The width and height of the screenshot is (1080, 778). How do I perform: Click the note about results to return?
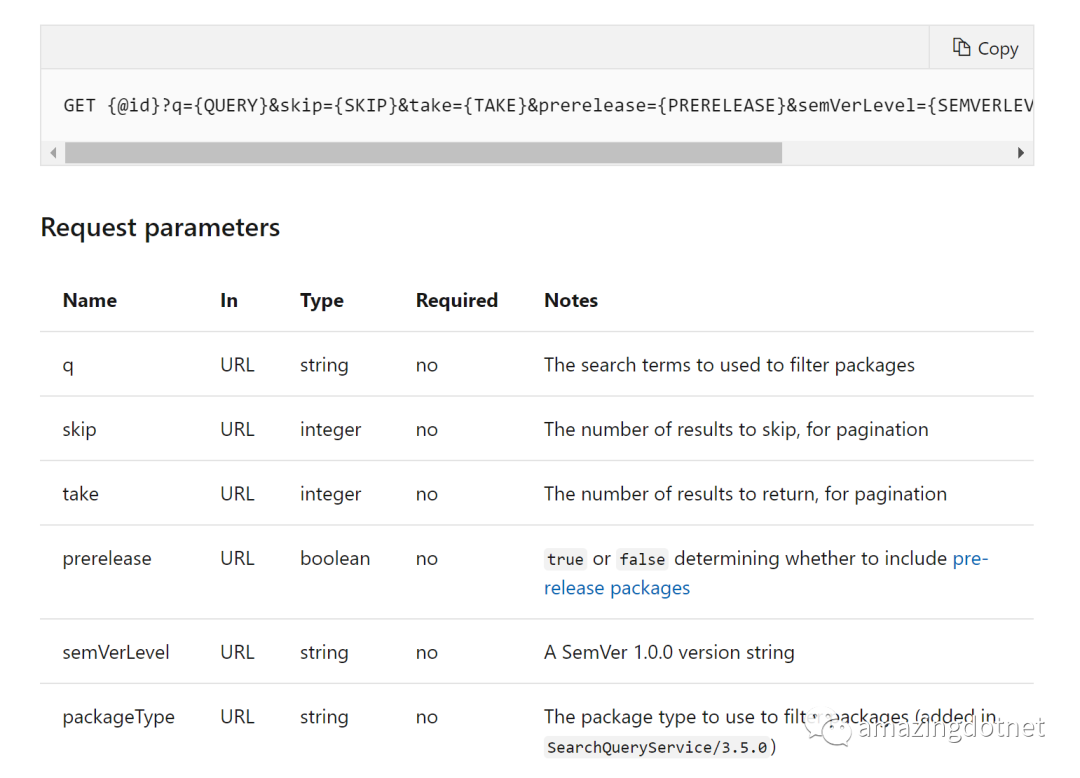(x=745, y=494)
